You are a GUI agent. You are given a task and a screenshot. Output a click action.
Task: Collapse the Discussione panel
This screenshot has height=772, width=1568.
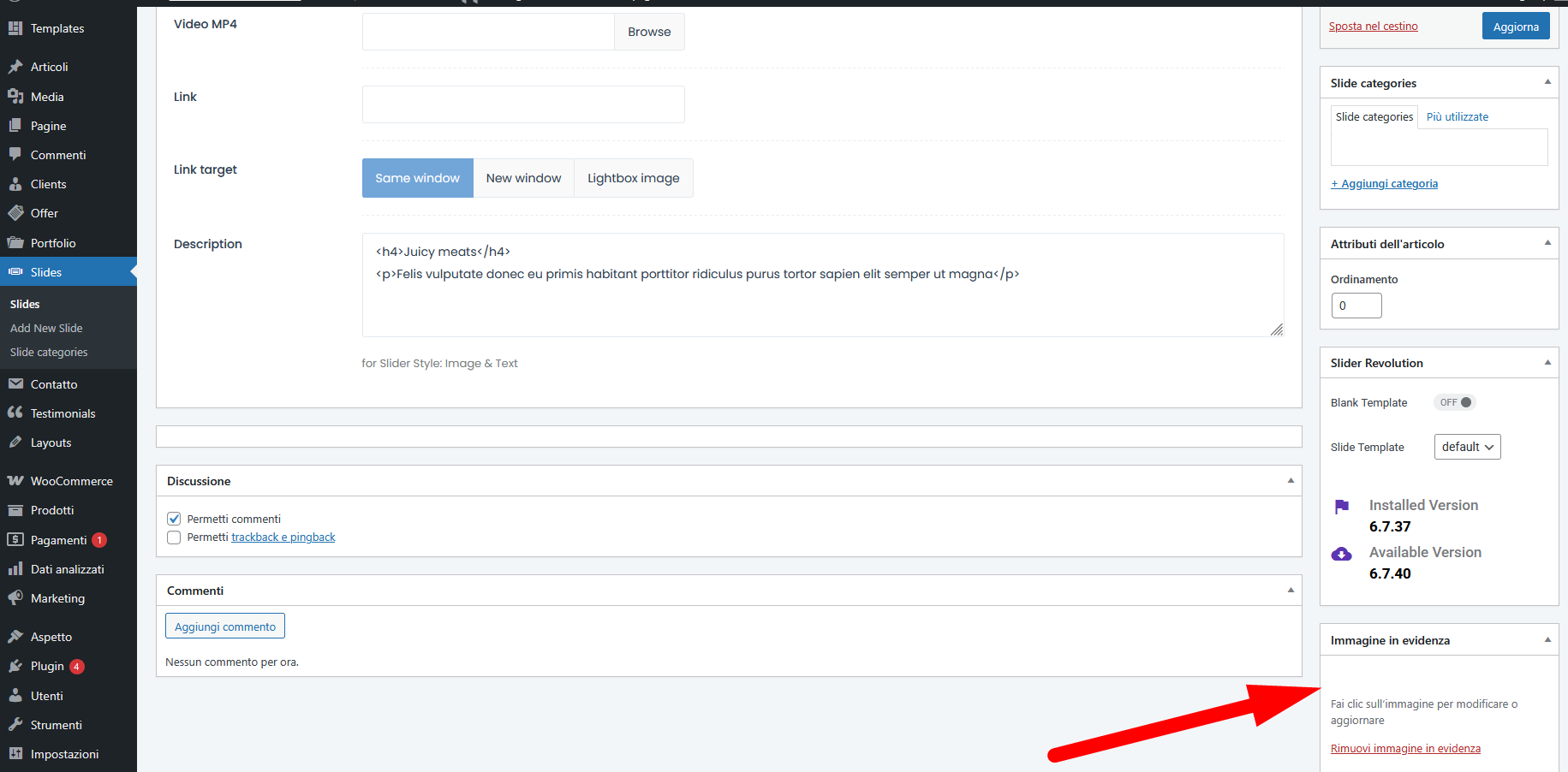(1291, 481)
